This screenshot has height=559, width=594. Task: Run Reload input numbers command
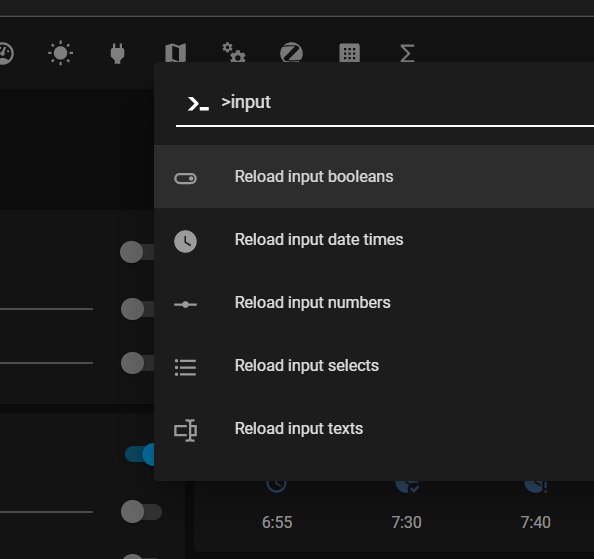coord(374,302)
